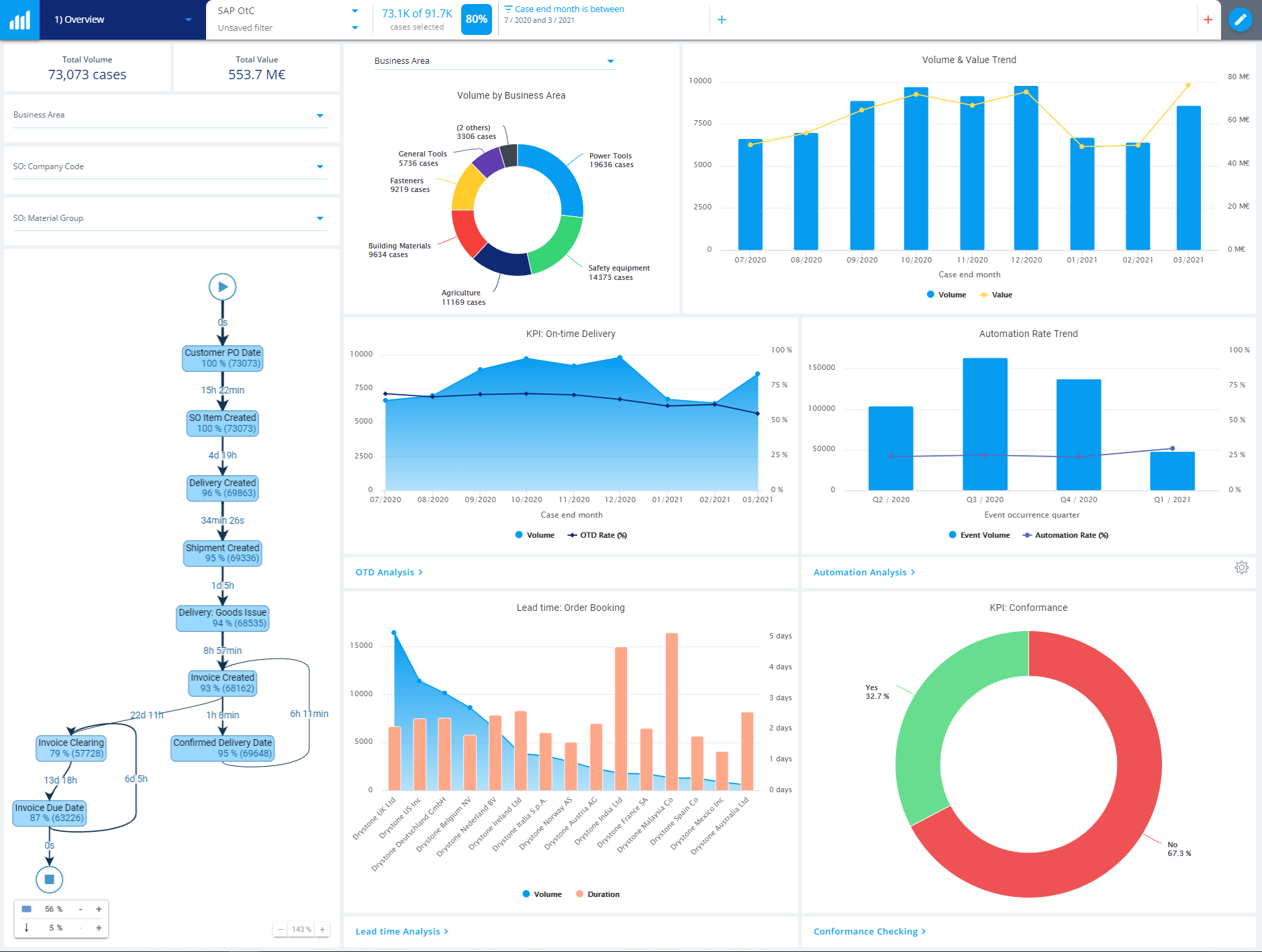The width and height of the screenshot is (1262, 952).
Task: Open Business Area dropdown above donut chart
Action: coord(495,61)
